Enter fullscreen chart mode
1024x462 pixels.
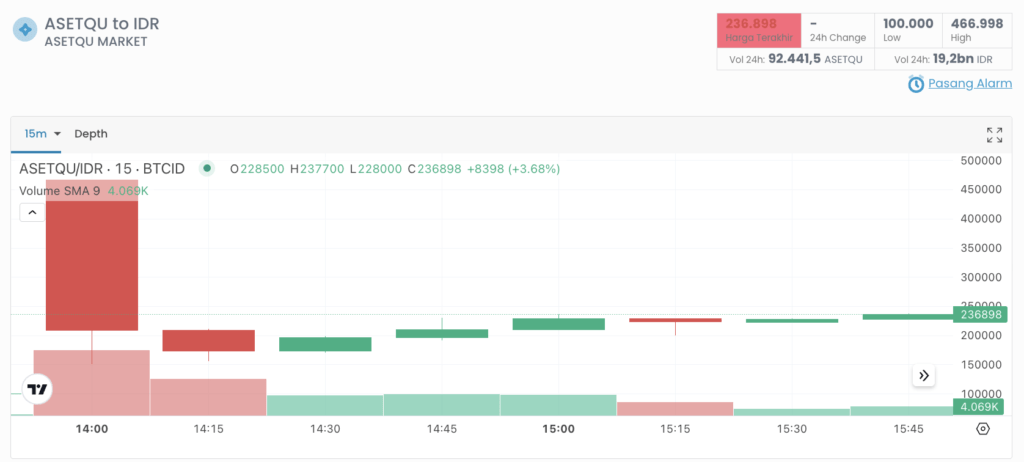(994, 134)
